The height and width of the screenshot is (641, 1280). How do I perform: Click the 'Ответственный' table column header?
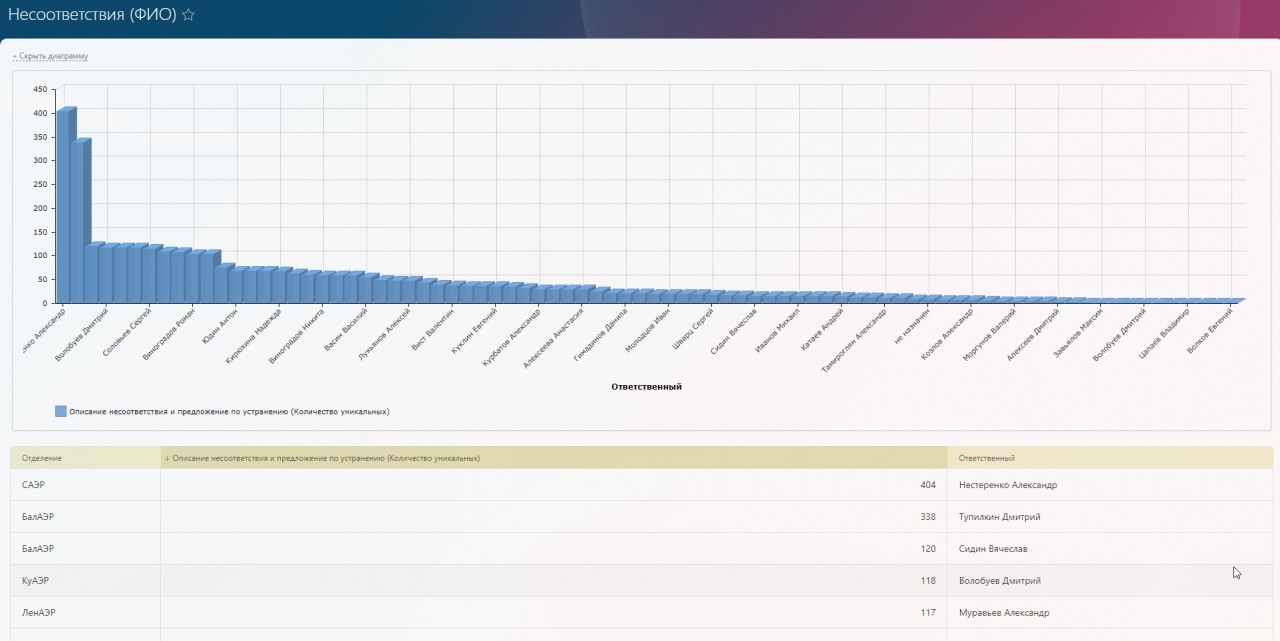(986, 458)
